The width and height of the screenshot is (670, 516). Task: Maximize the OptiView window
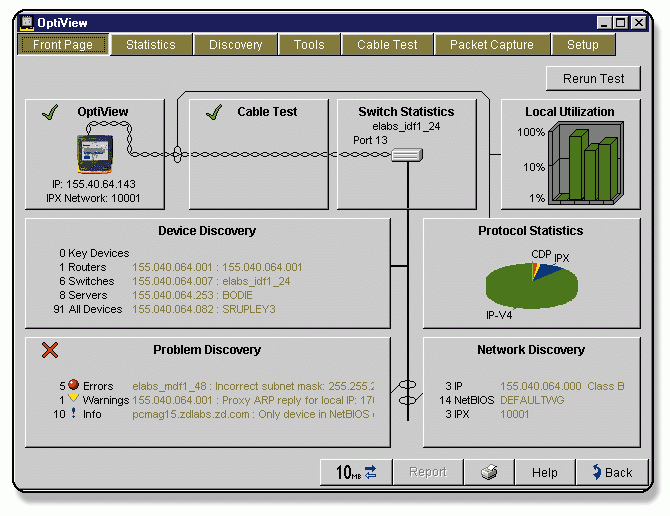[x=620, y=23]
